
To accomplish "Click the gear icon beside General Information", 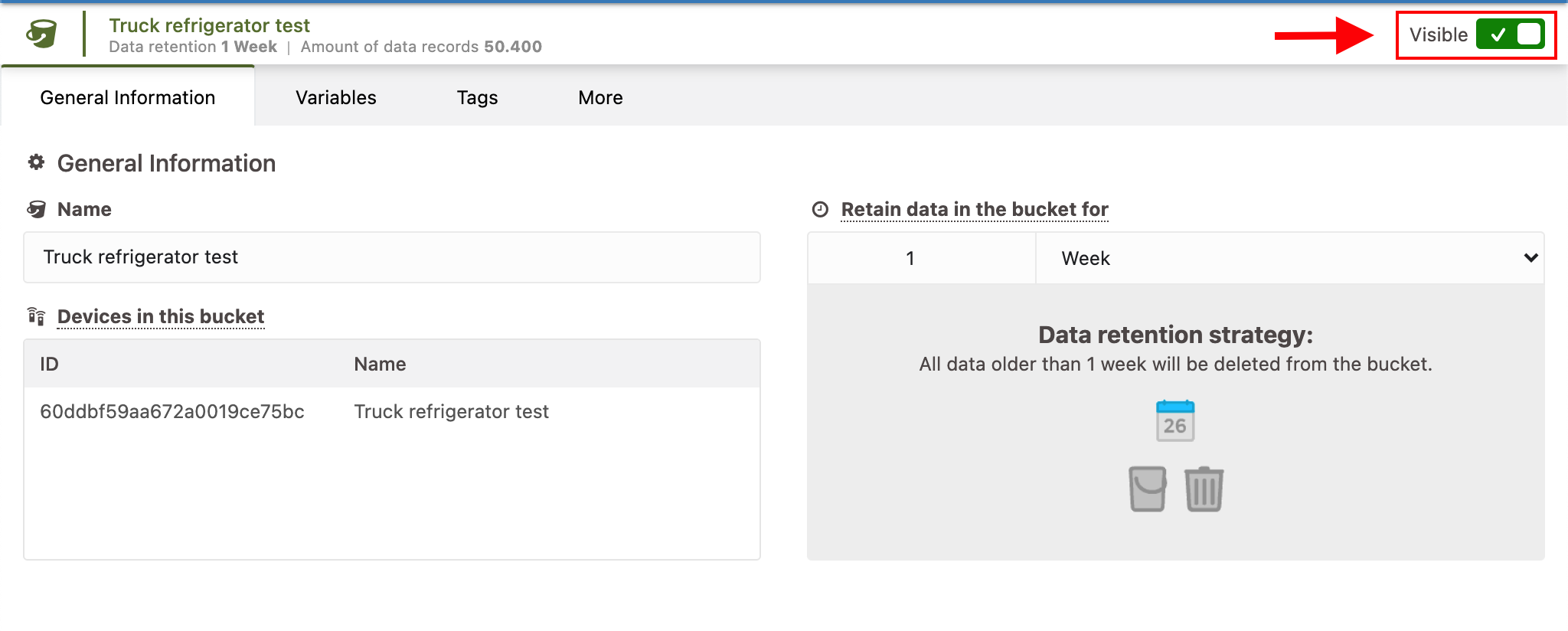I will (36, 162).
